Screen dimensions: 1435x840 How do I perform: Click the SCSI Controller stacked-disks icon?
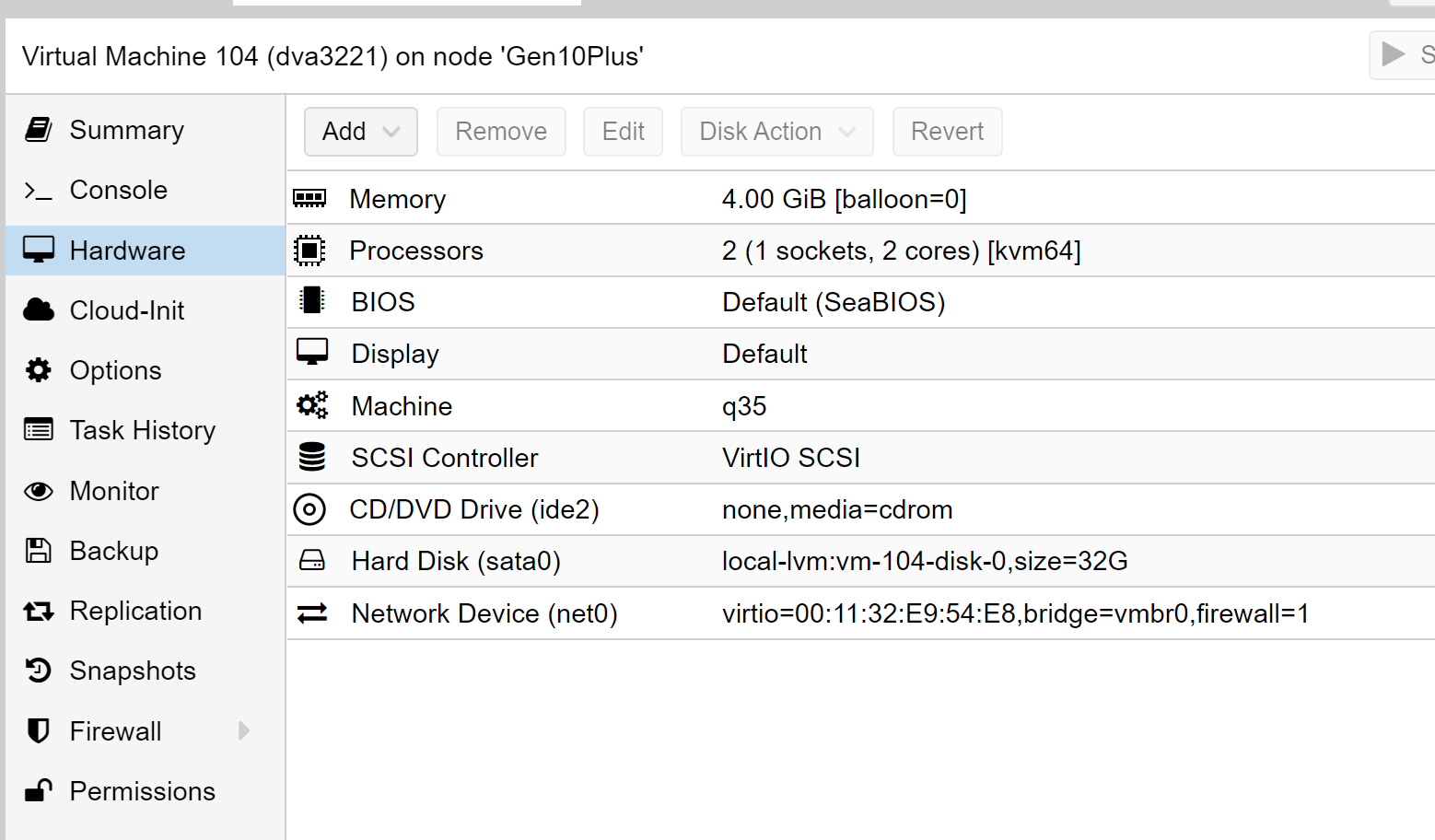[311, 455]
